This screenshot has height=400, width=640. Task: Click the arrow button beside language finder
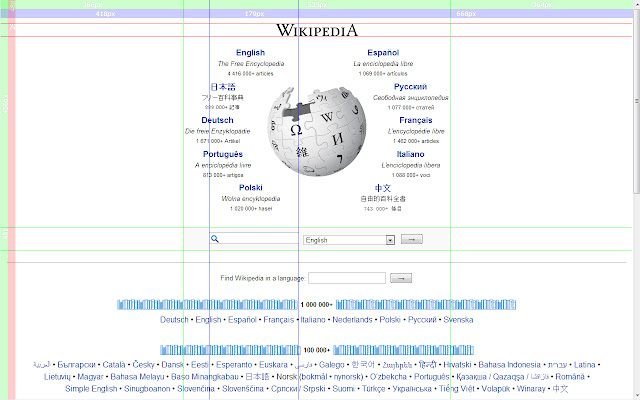(401, 278)
